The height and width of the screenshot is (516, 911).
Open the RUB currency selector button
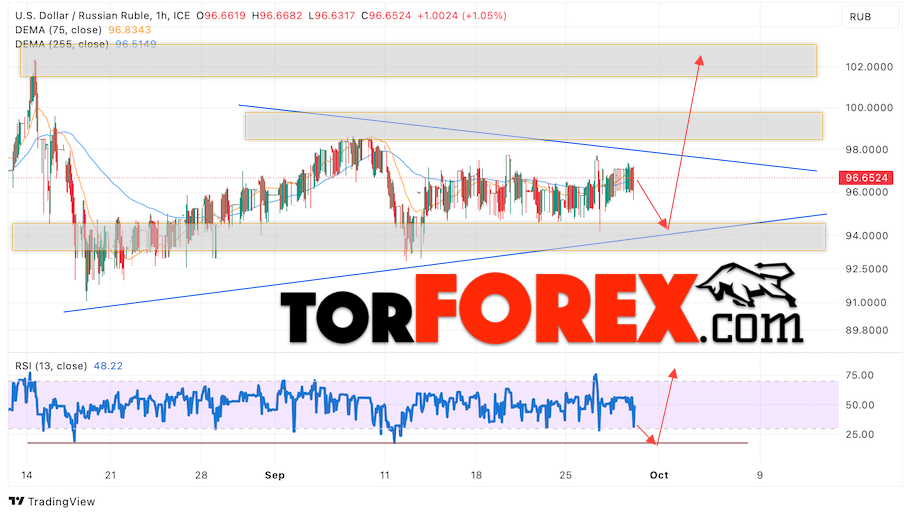(869, 17)
